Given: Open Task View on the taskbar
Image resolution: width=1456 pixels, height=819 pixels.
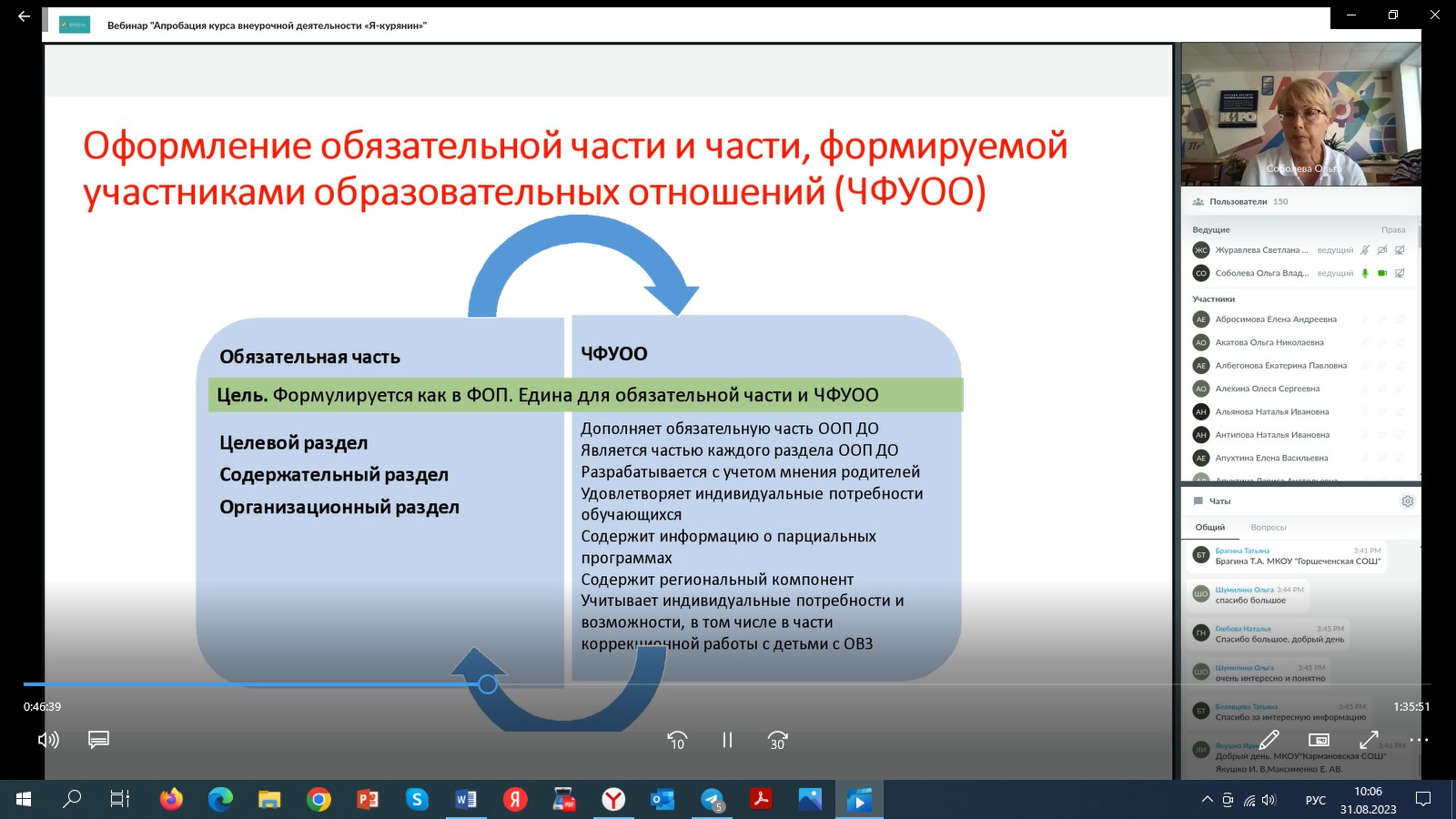Looking at the screenshot, I should [x=119, y=800].
